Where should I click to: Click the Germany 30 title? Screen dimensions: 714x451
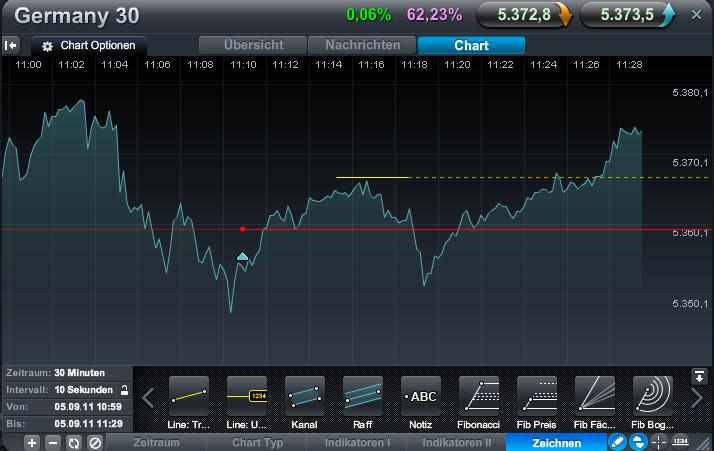coord(77,16)
